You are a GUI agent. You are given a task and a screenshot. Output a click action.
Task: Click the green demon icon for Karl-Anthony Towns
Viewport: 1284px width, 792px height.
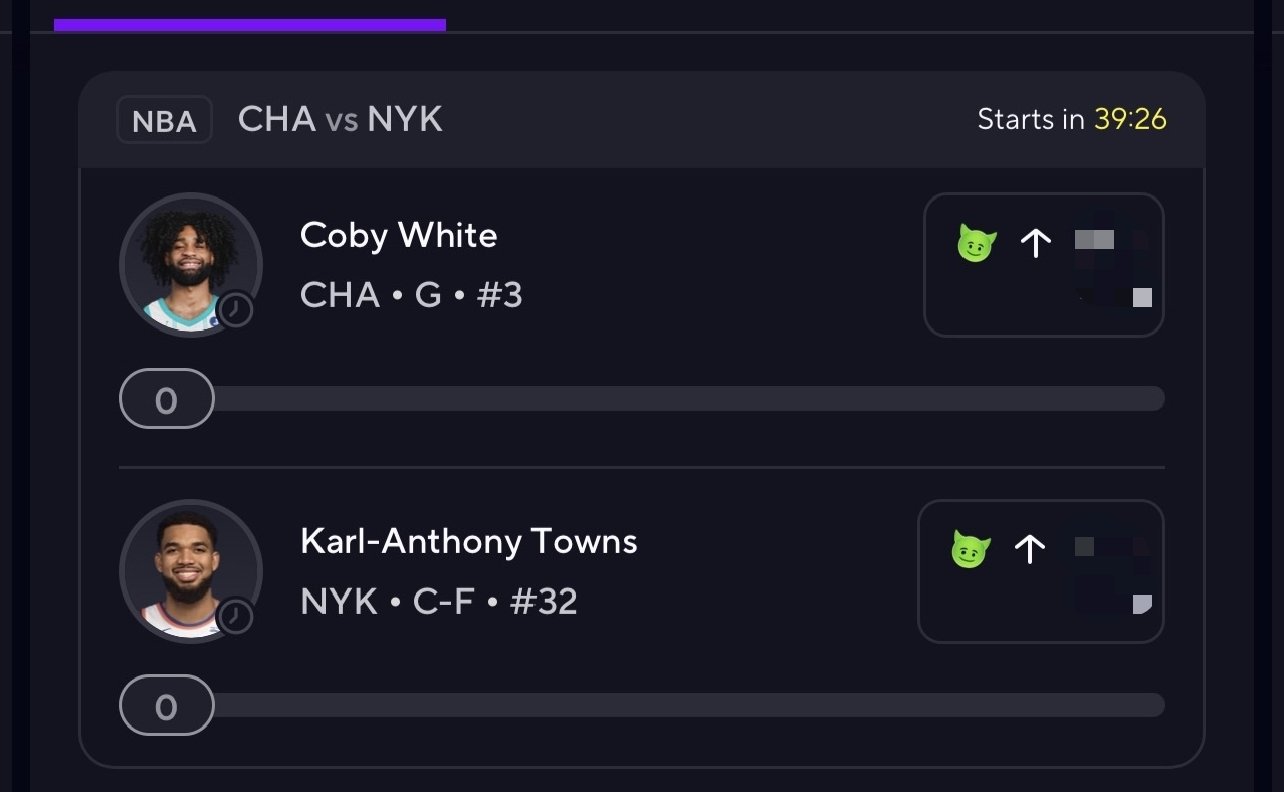point(970,549)
